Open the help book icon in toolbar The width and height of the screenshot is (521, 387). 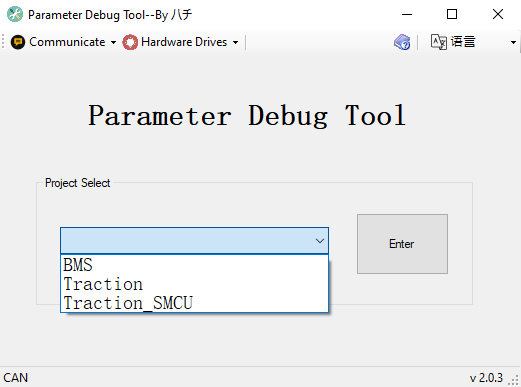click(402, 42)
